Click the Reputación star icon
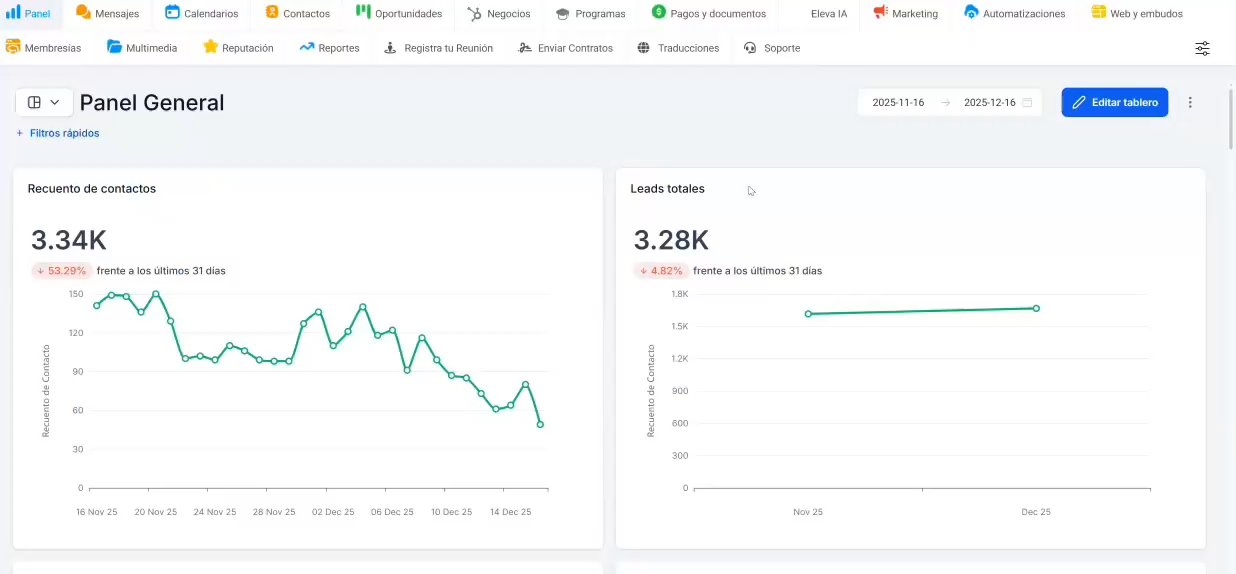The width and height of the screenshot is (1236, 574). tap(210, 47)
